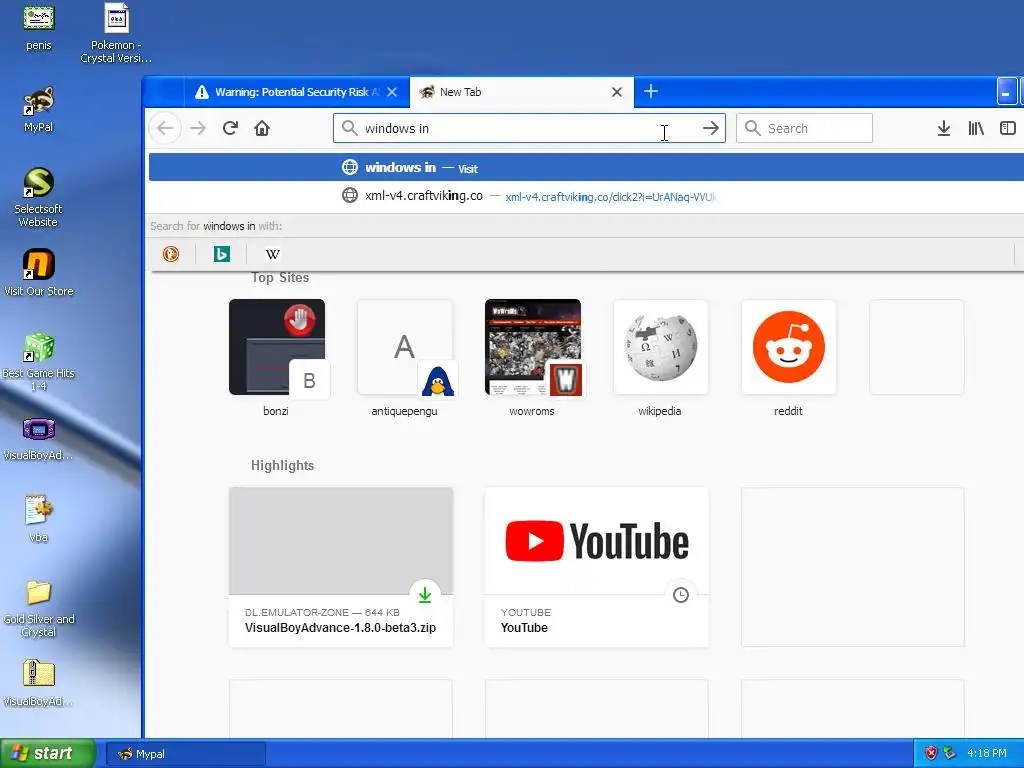
Task: Click the browser Back arrow button
Action: tap(165, 128)
